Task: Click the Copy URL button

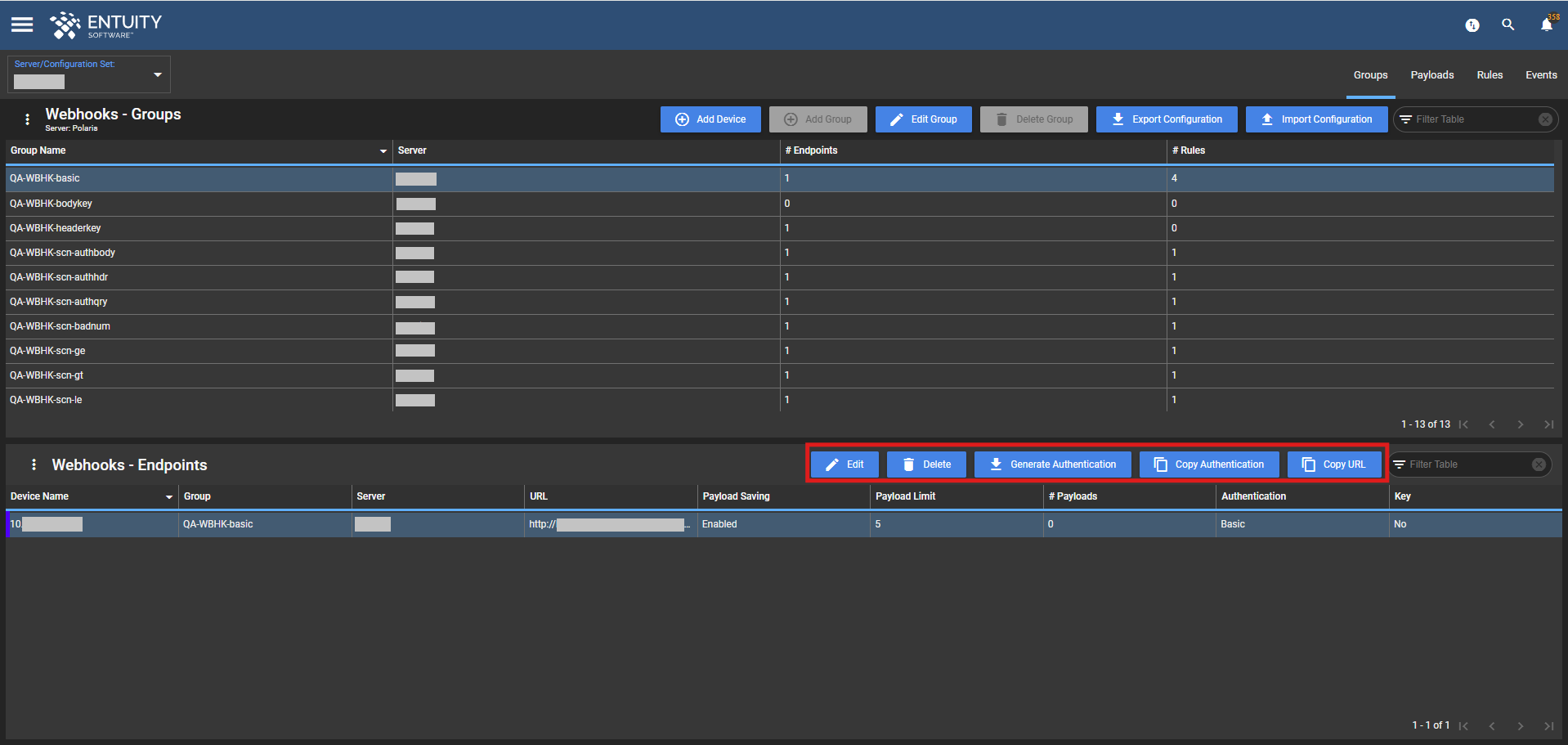Action: [1334, 465]
